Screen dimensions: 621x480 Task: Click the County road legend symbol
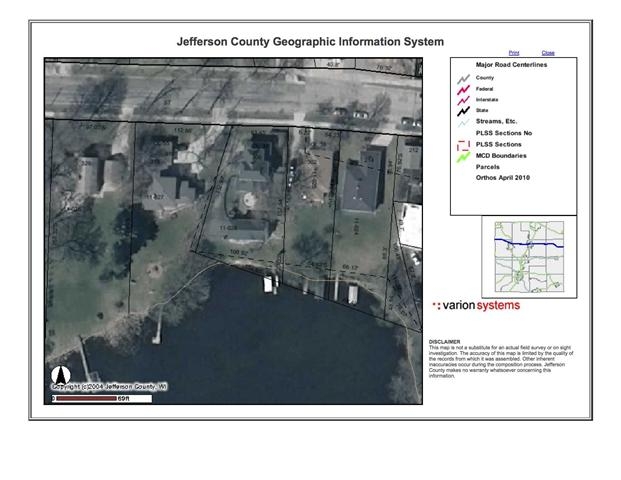point(463,78)
